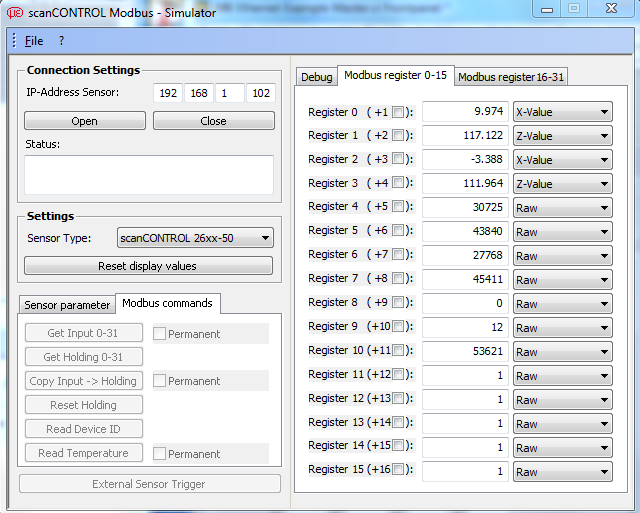The height and width of the screenshot is (513, 640).
Task: Click the menu bar grip handle
Action: 14,40
